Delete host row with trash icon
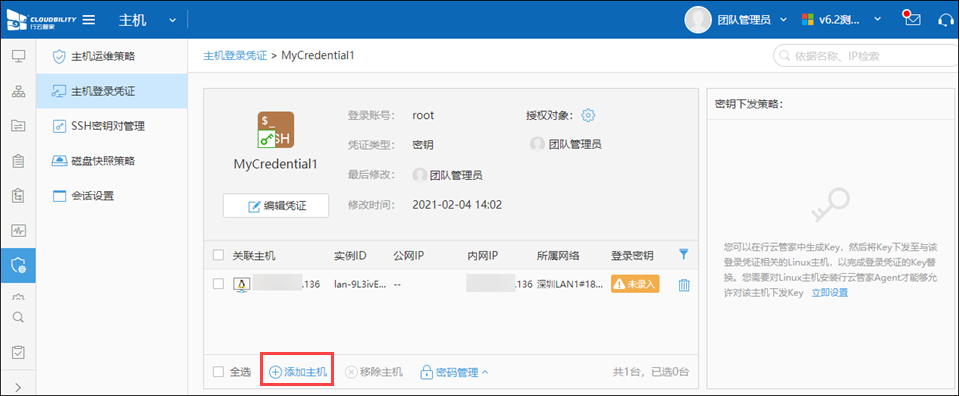 click(x=684, y=285)
